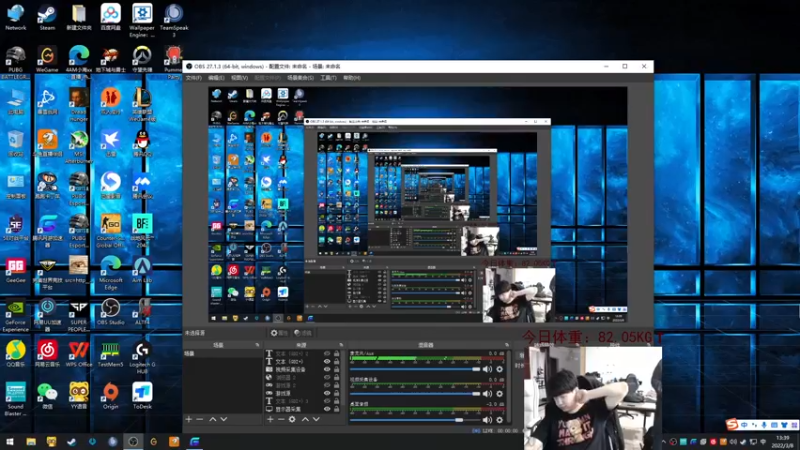
Task: Adjust the 视频采集设备 volume slider
Action: [415, 394]
